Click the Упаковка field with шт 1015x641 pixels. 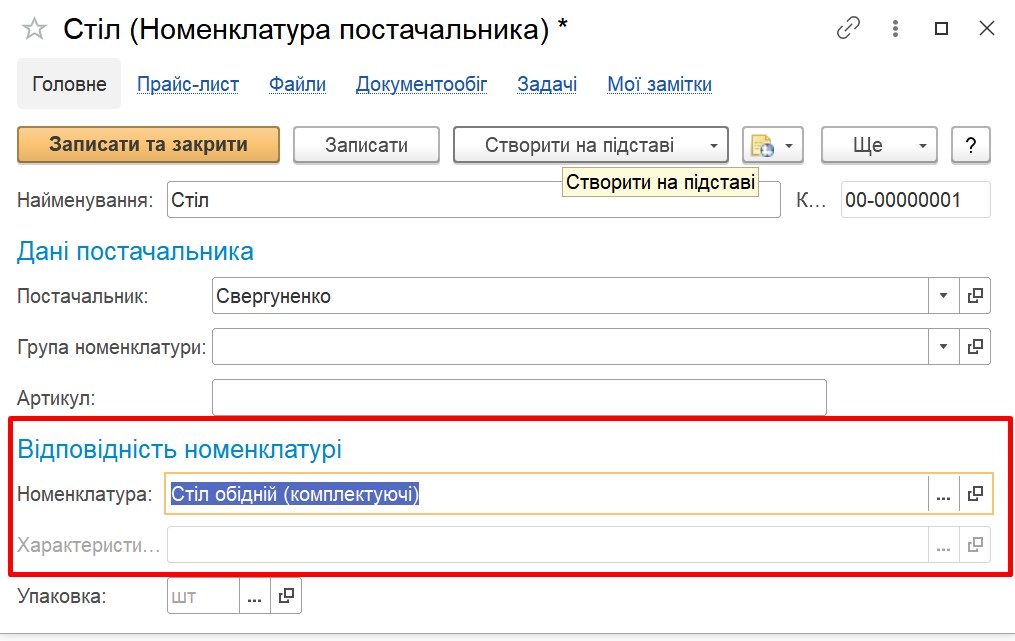pyautogui.click(x=203, y=596)
